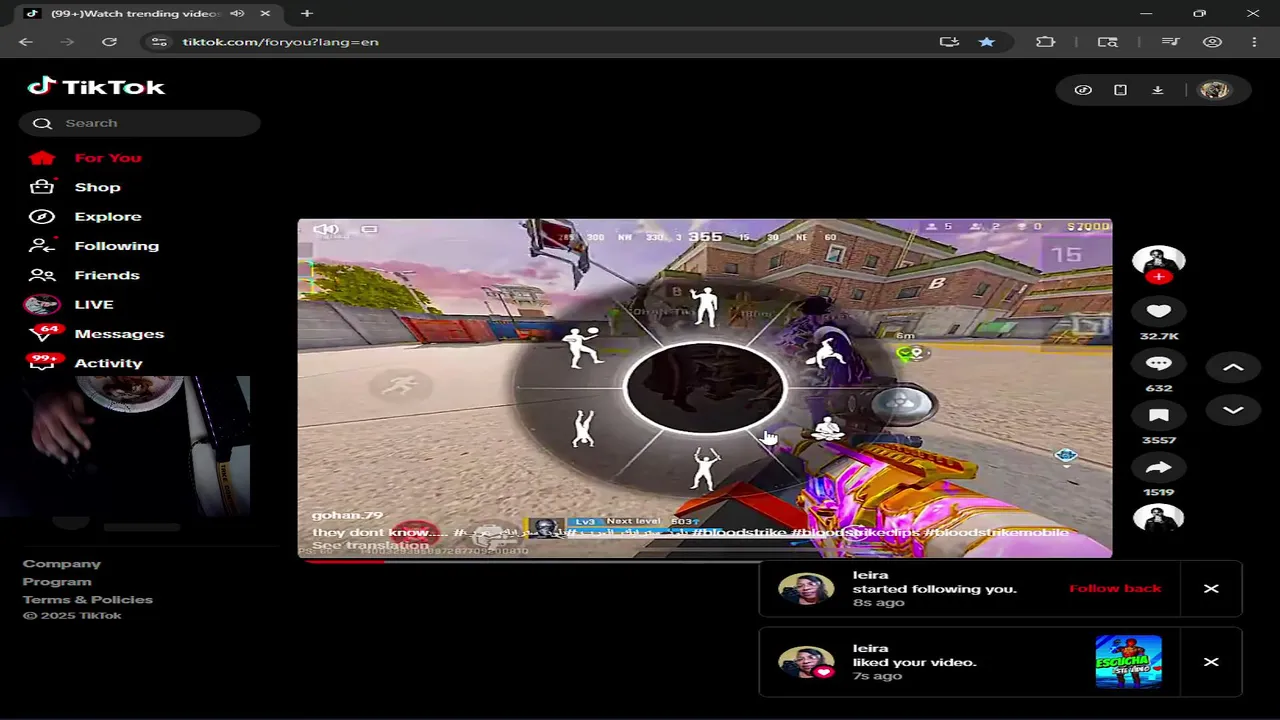
Task: Follow the creator with the red plus badge
Action: coord(1158,277)
